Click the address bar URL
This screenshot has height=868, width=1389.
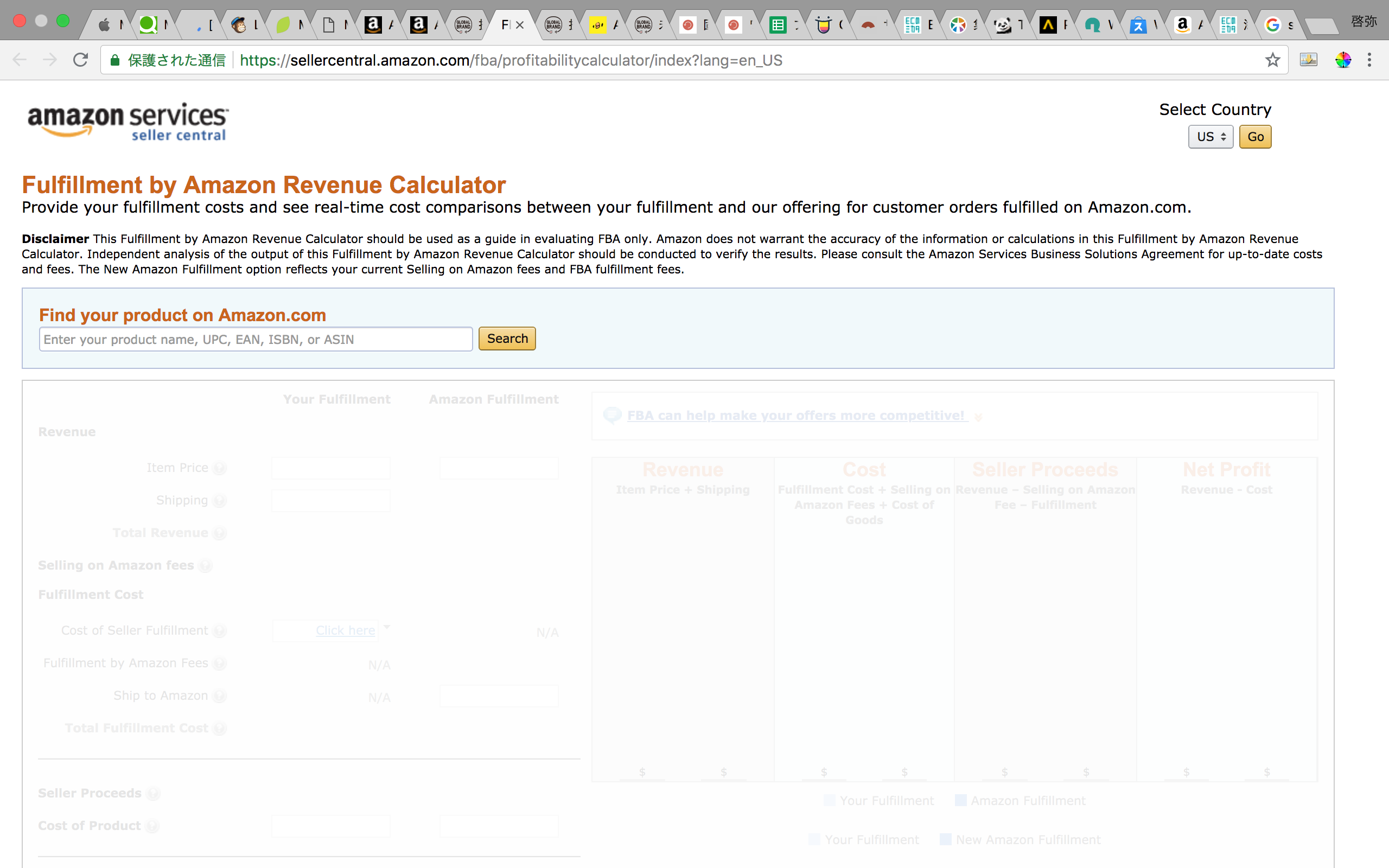(511, 60)
